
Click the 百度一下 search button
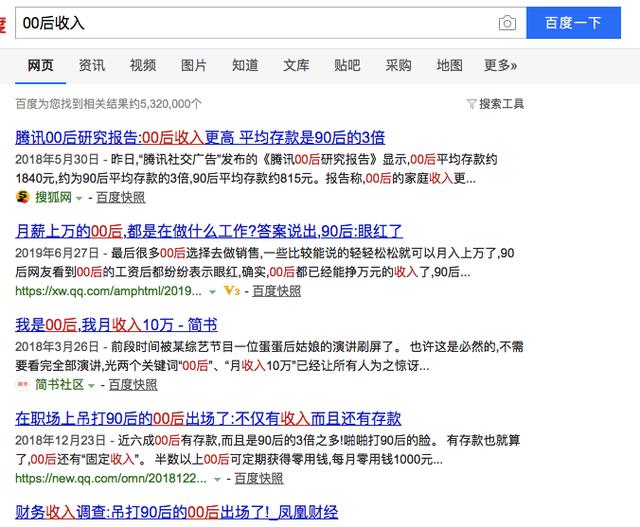[573, 23]
